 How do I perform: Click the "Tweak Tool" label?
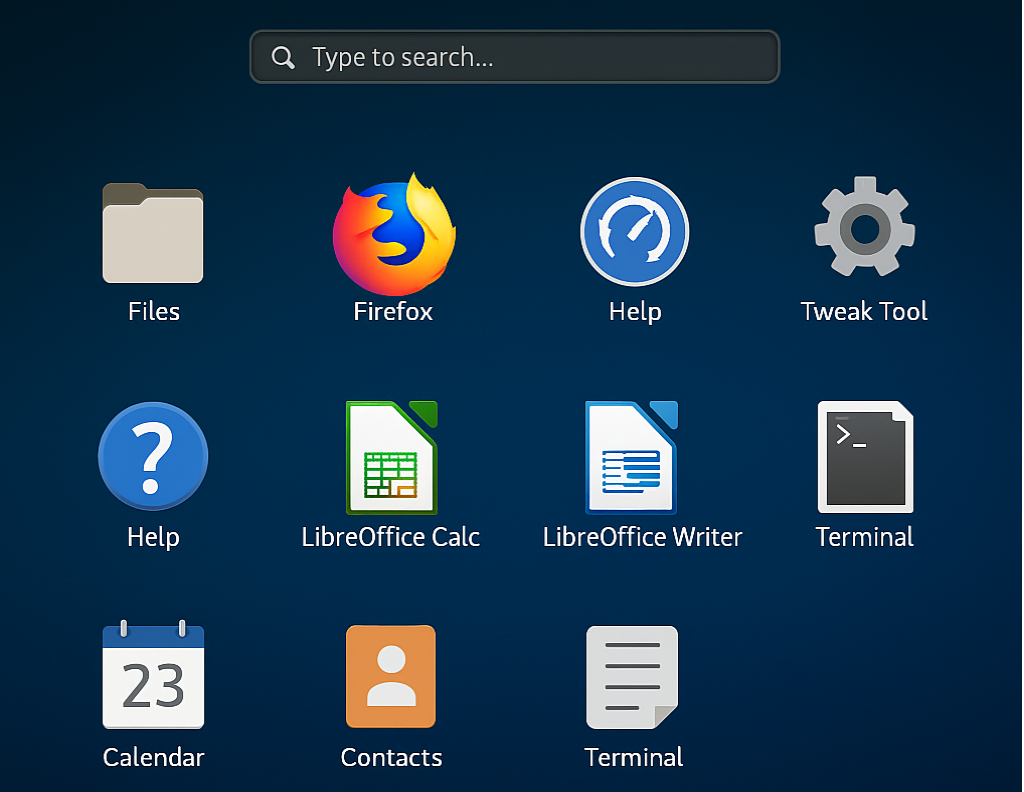click(x=864, y=311)
